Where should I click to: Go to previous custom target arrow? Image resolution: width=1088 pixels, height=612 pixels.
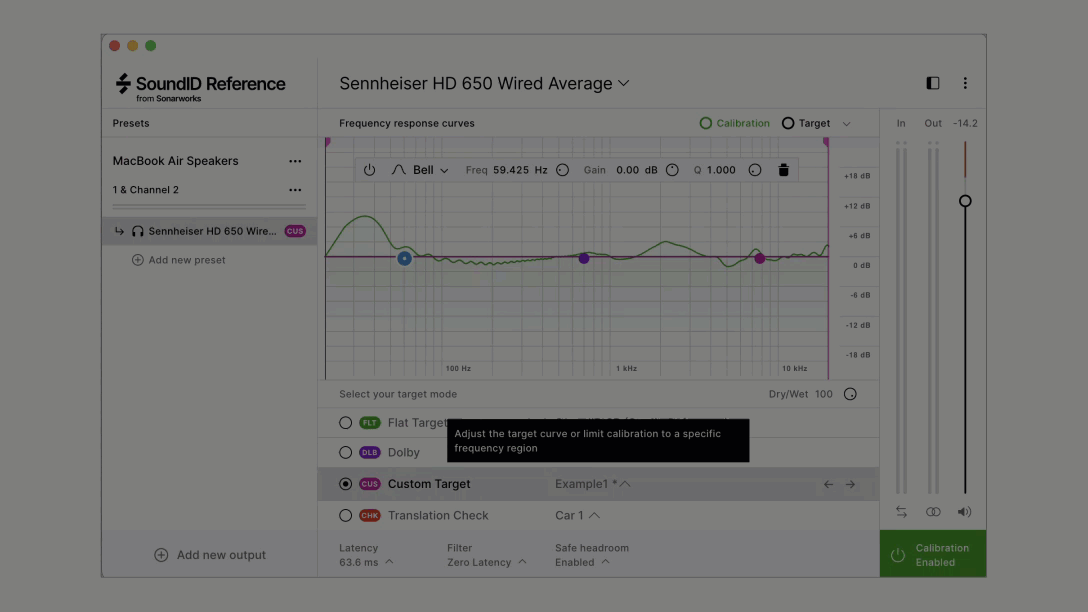[828, 484]
